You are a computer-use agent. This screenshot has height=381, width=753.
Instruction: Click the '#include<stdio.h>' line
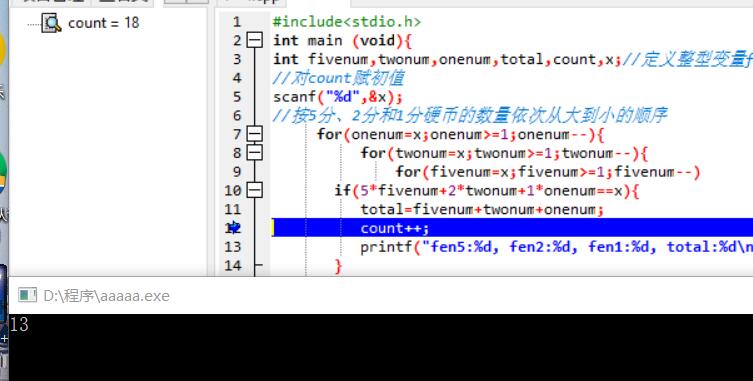(x=347, y=22)
